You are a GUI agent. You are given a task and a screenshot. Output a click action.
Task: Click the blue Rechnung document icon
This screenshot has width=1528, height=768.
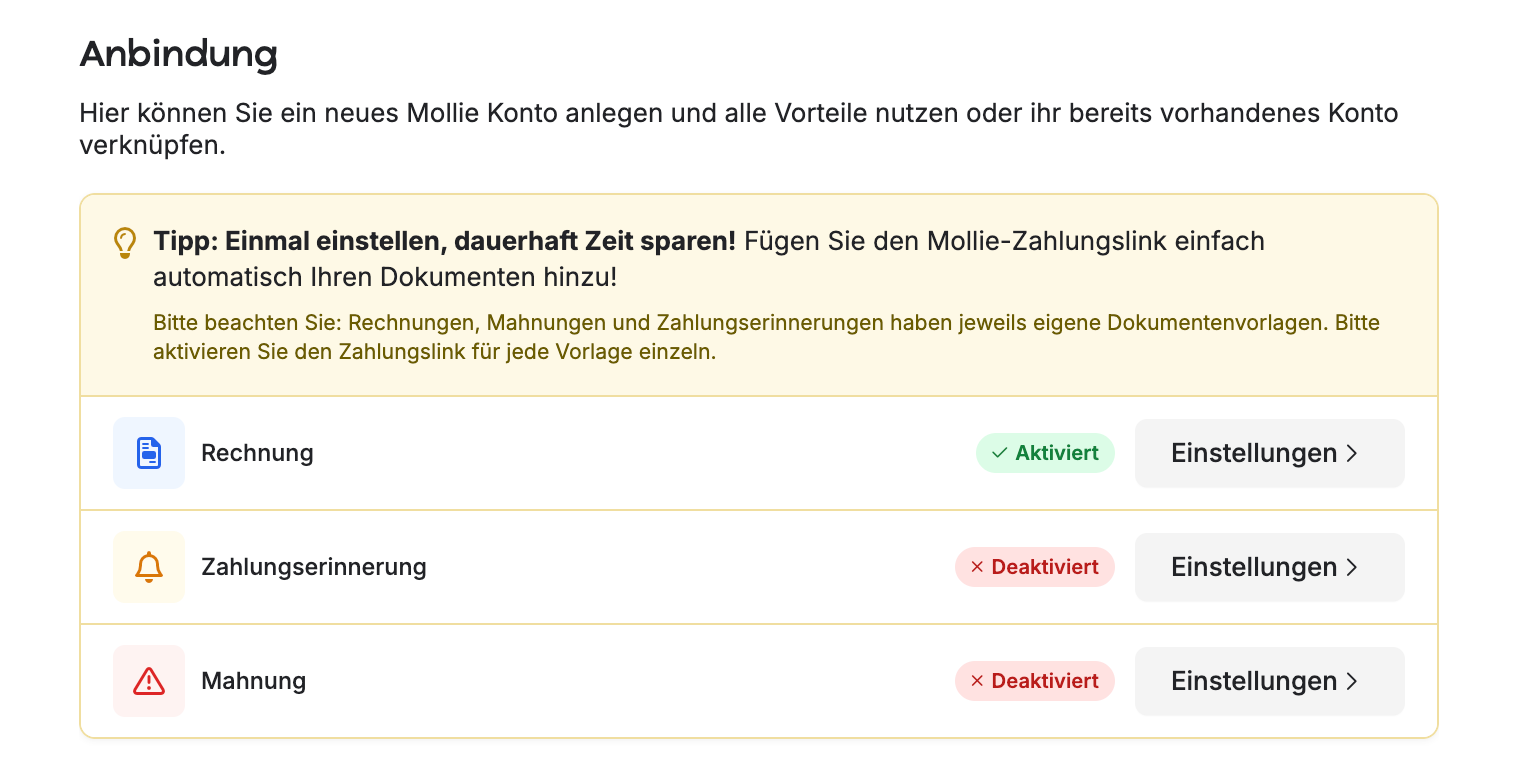click(x=149, y=453)
